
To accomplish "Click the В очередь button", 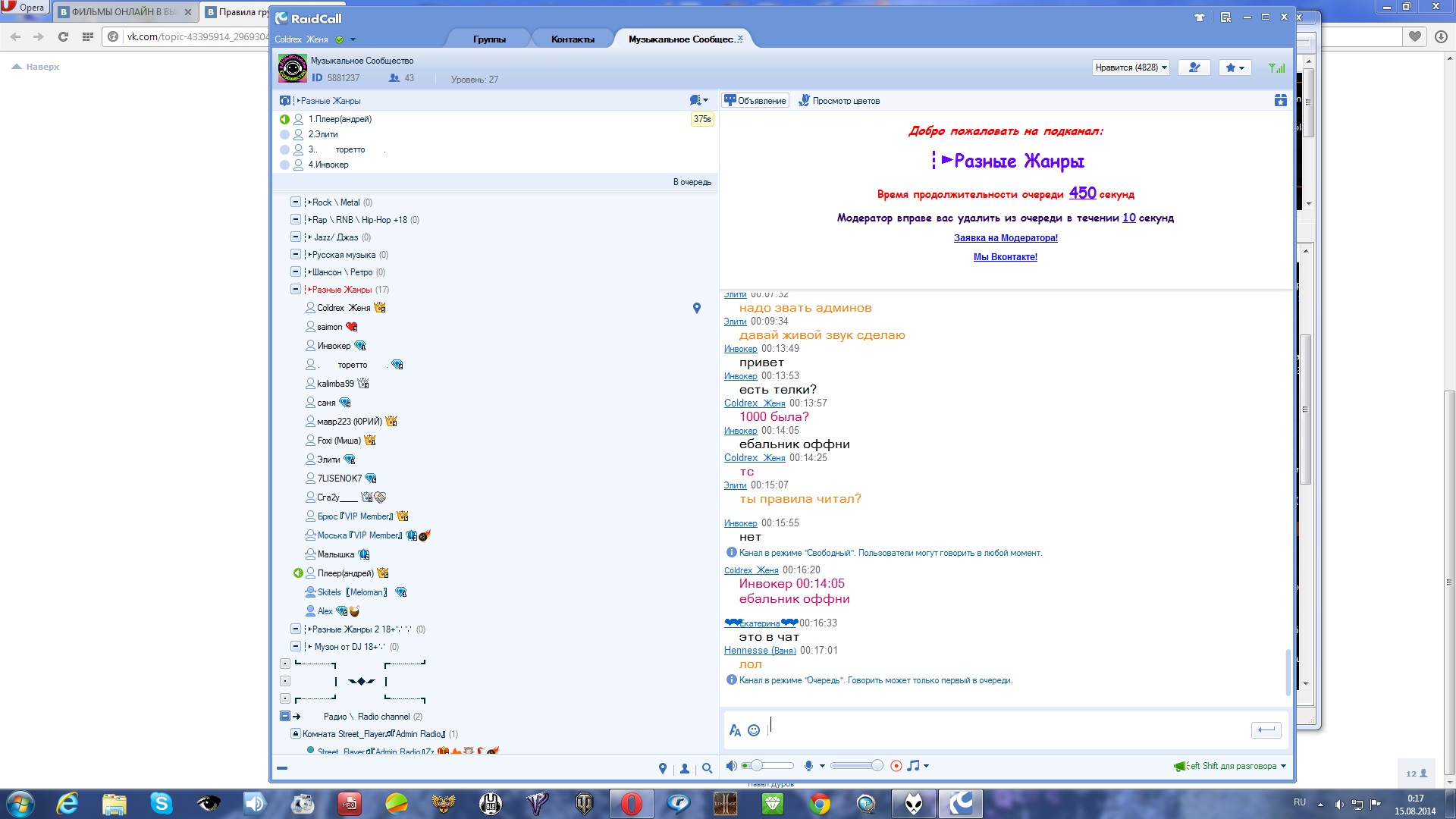I will [x=692, y=182].
